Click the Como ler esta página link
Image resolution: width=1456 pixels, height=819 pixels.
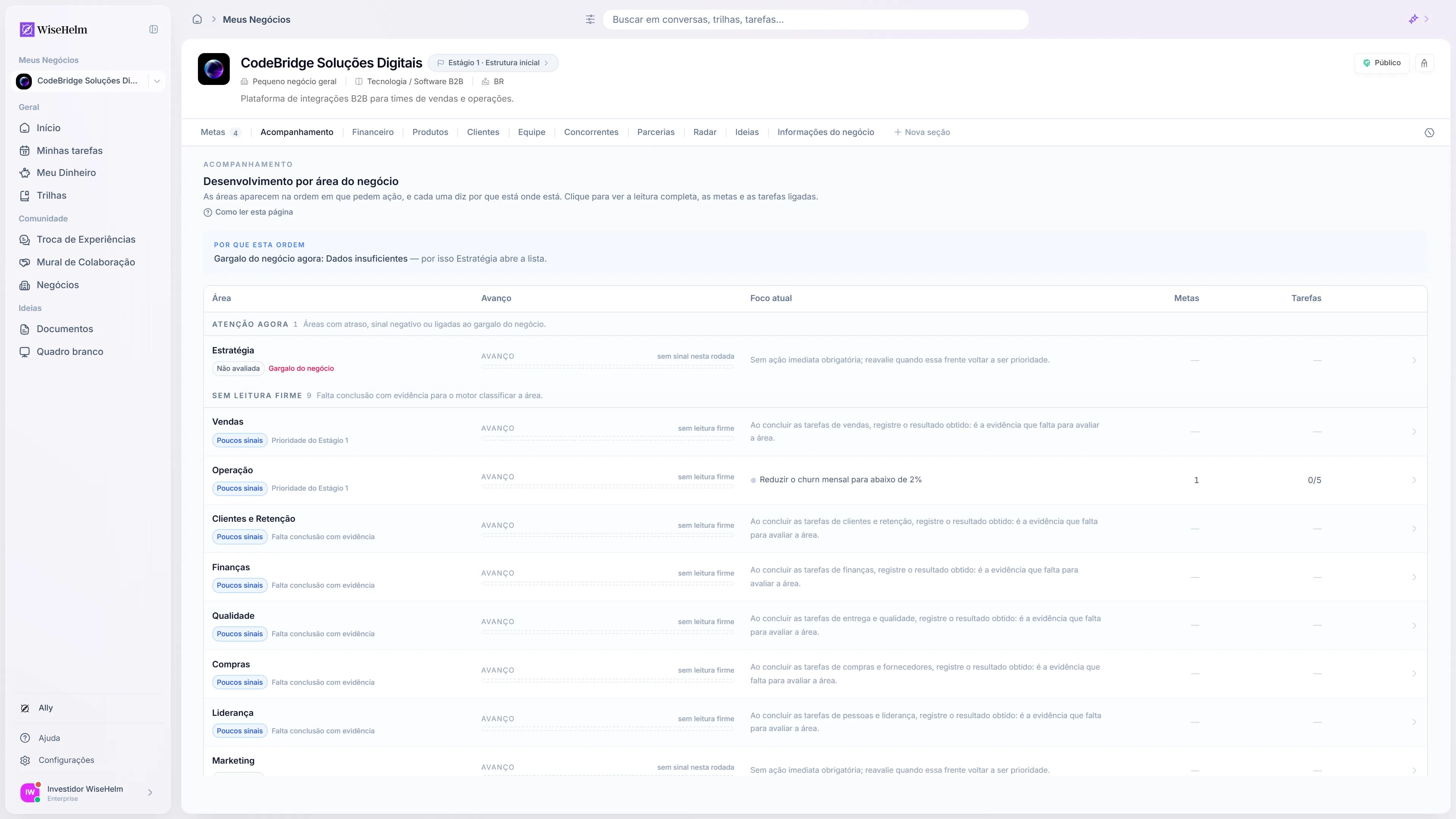254,212
